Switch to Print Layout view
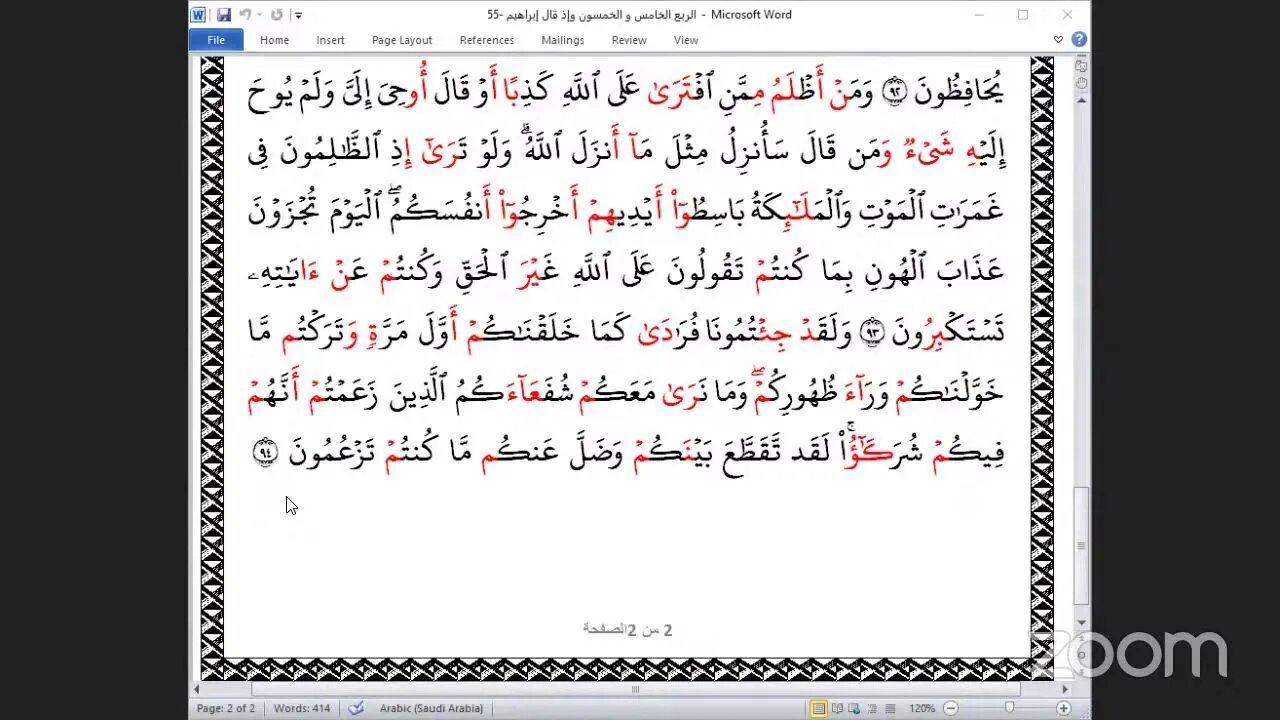The image size is (1280, 720). point(819,708)
